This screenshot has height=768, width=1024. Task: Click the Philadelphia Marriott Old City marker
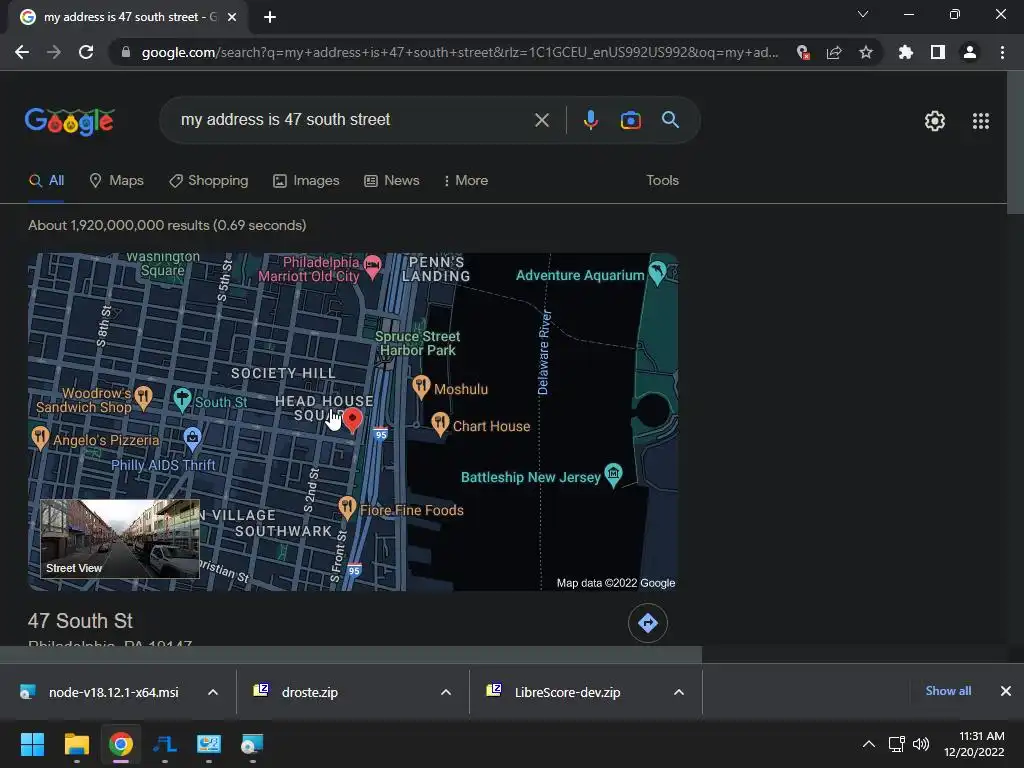372,266
